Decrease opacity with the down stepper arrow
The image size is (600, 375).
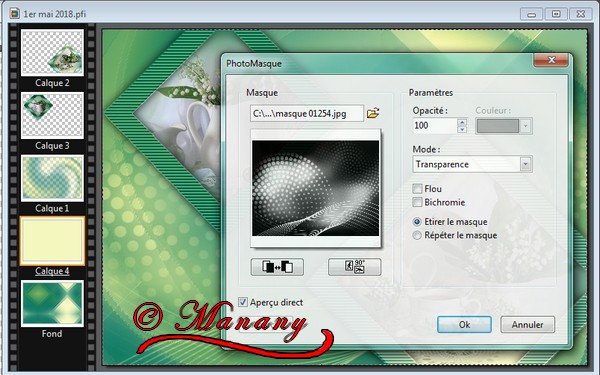[x=462, y=129]
